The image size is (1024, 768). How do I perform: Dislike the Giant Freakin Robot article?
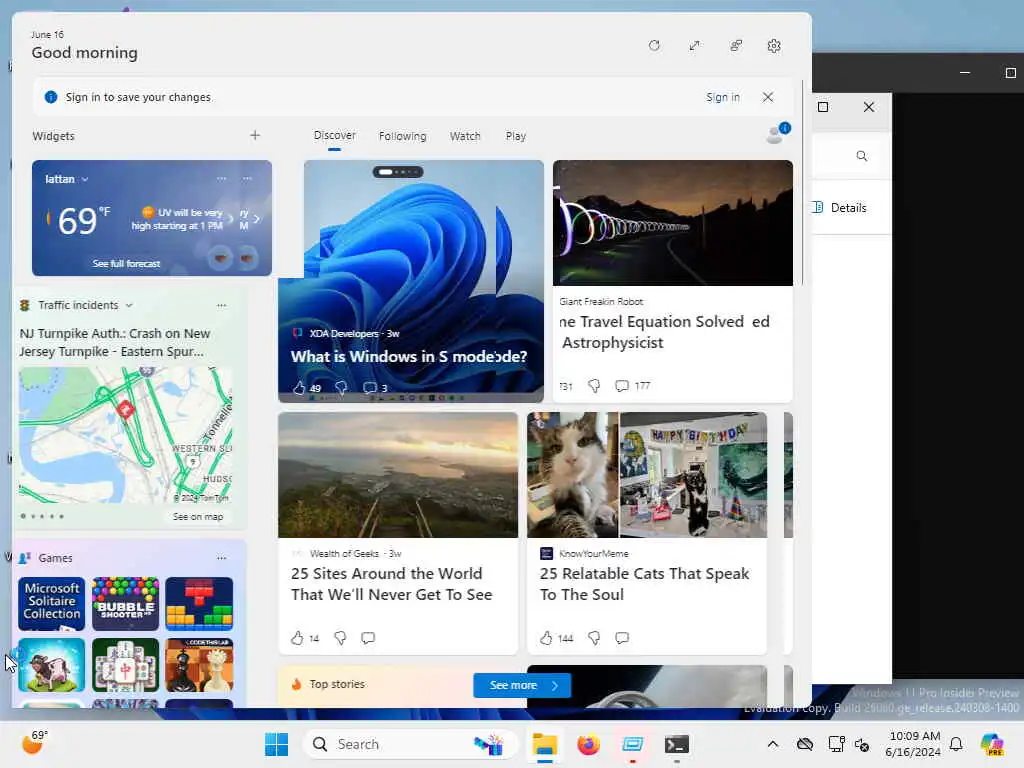pyautogui.click(x=594, y=386)
